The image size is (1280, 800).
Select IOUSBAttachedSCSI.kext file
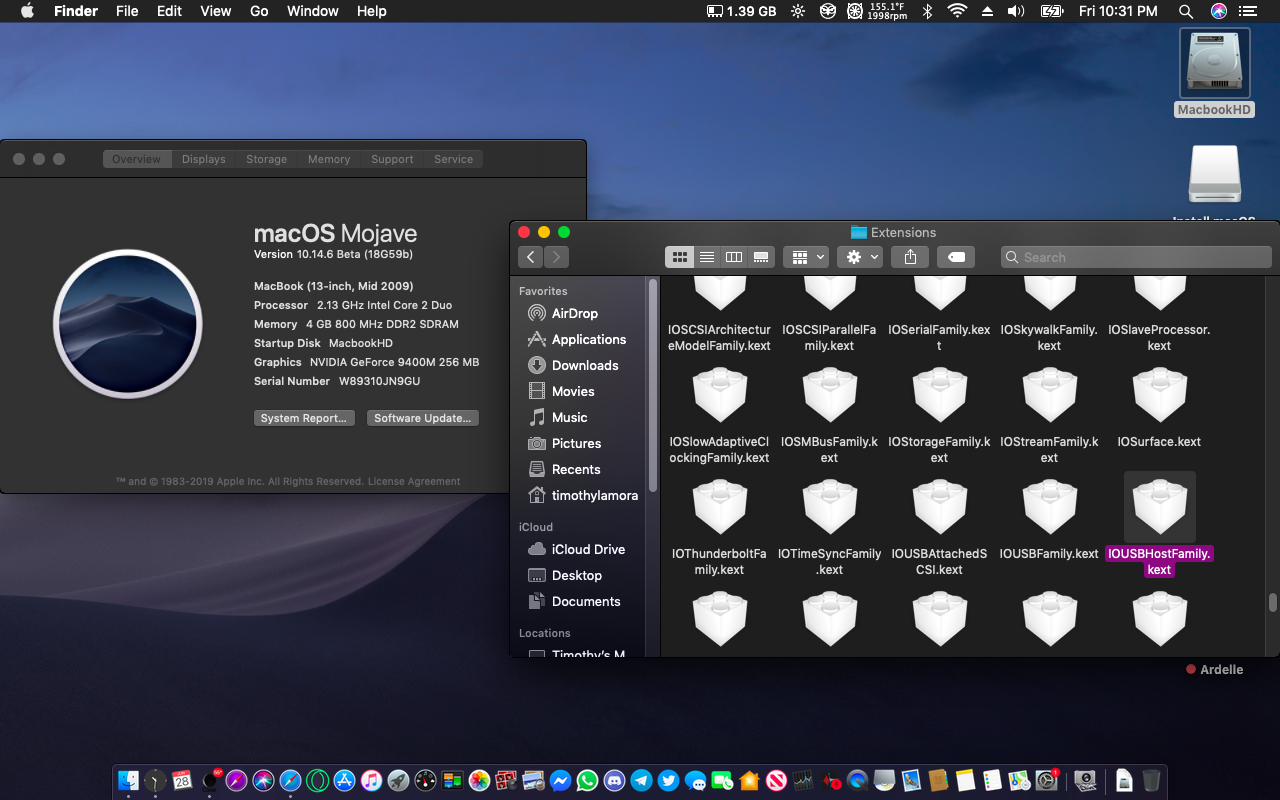pos(939,527)
